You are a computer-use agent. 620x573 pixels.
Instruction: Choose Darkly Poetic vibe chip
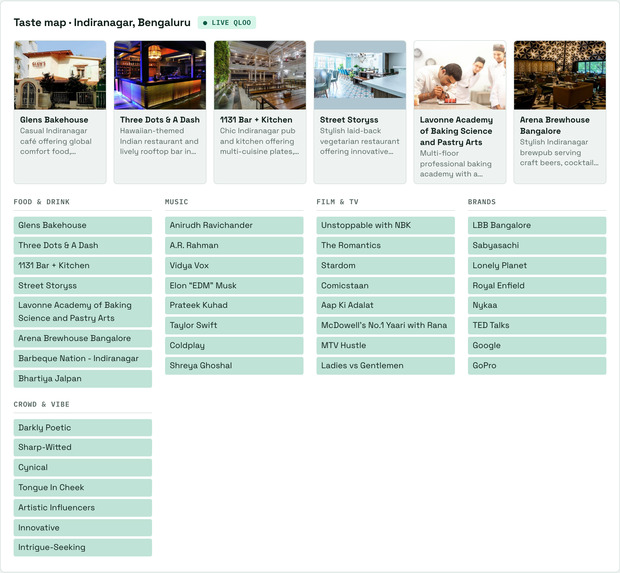pyautogui.click(x=83, y=428)
